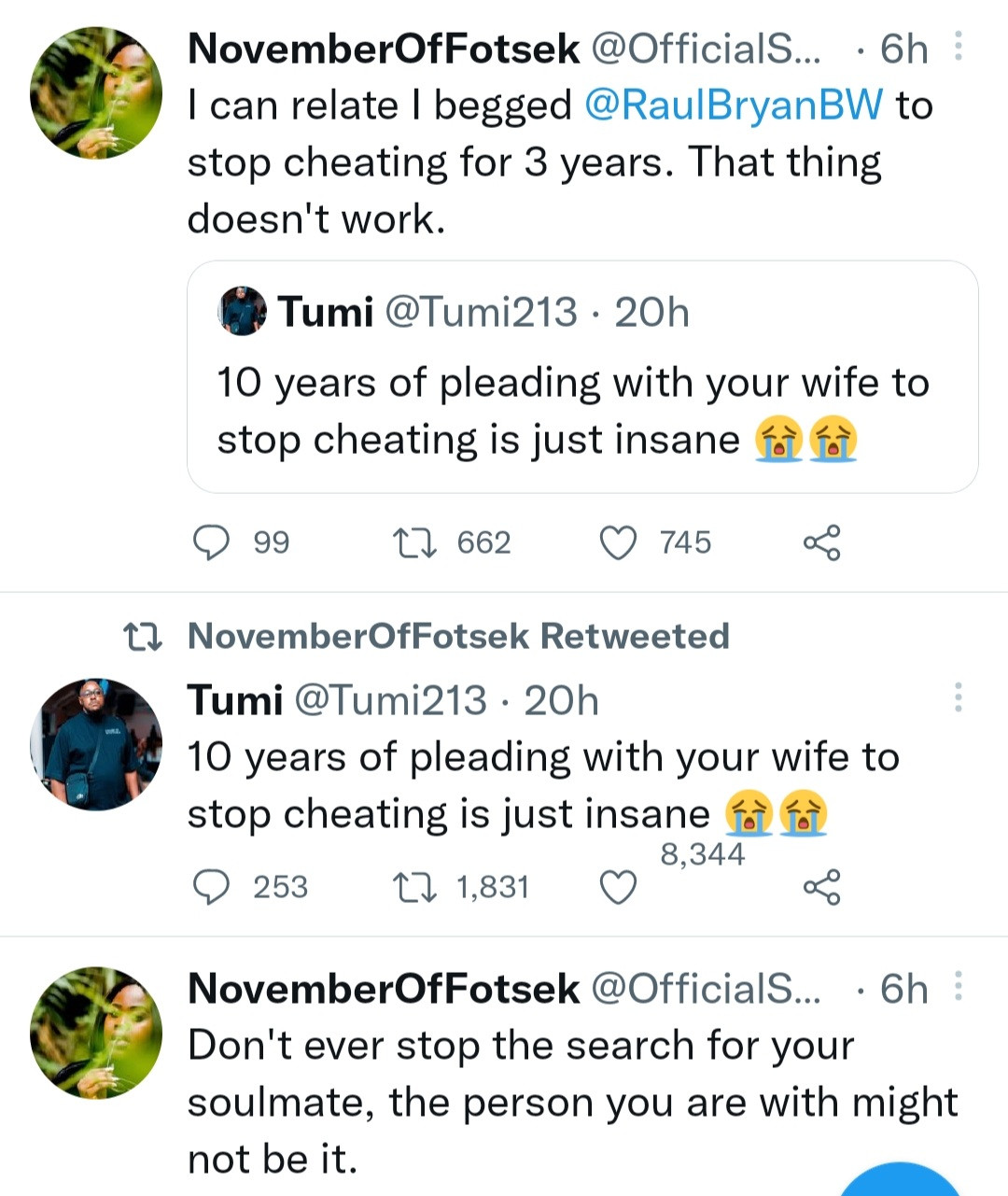Open more options on first NovemberOfFotsek tweet
The image size is (1008, 1196).
pos(958,47)
